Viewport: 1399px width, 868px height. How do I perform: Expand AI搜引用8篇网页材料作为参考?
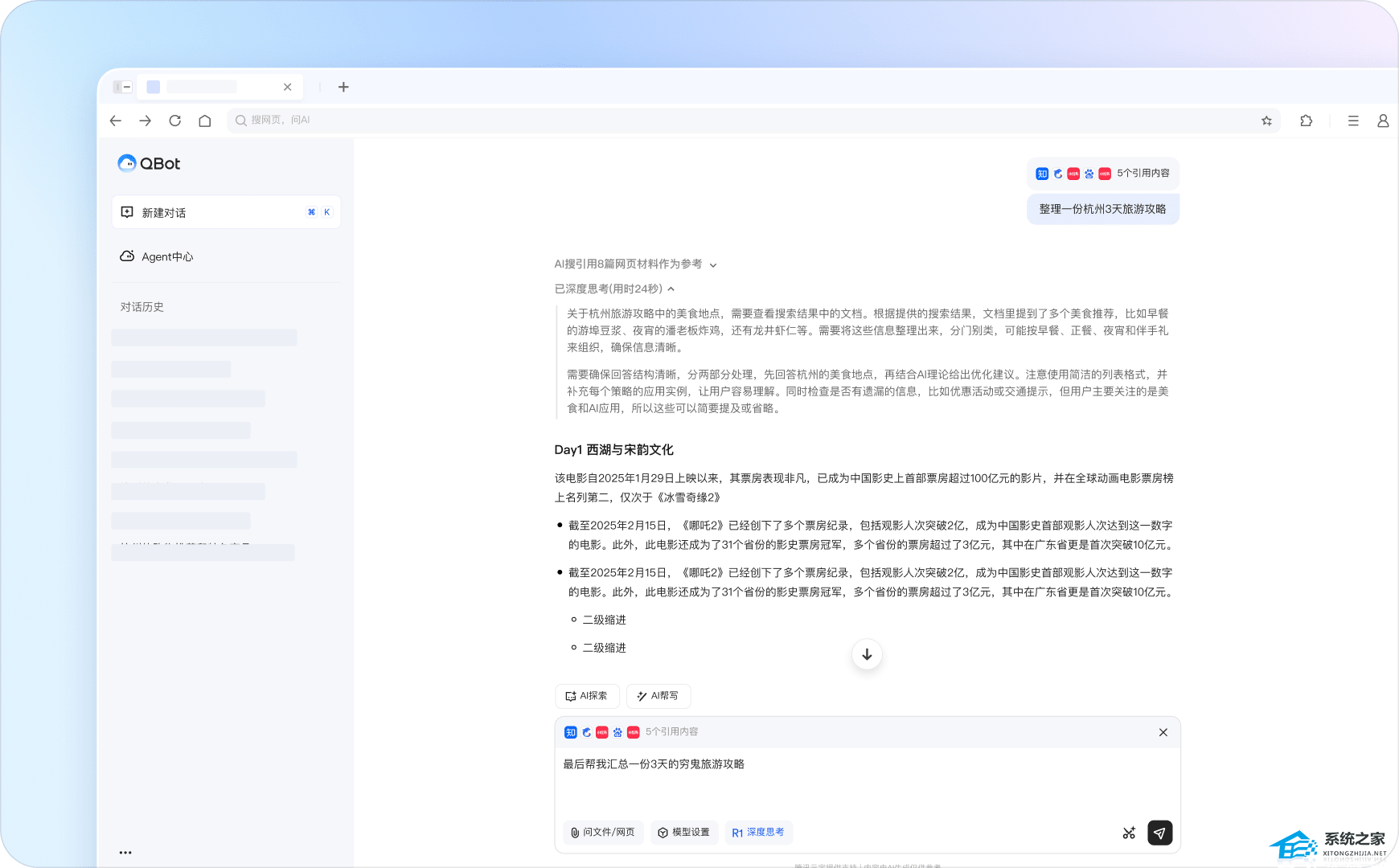[635, 264]
